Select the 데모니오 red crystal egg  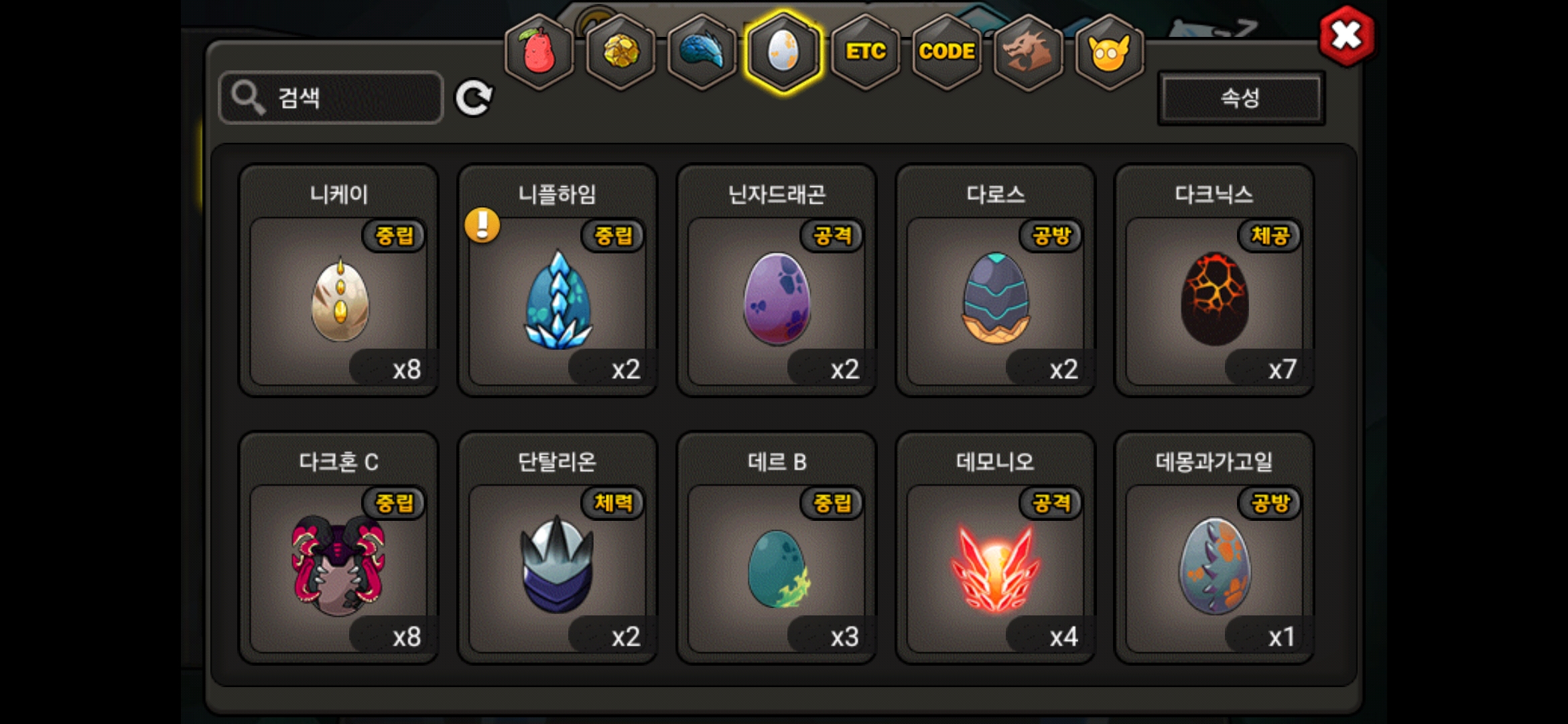point(996,548)
